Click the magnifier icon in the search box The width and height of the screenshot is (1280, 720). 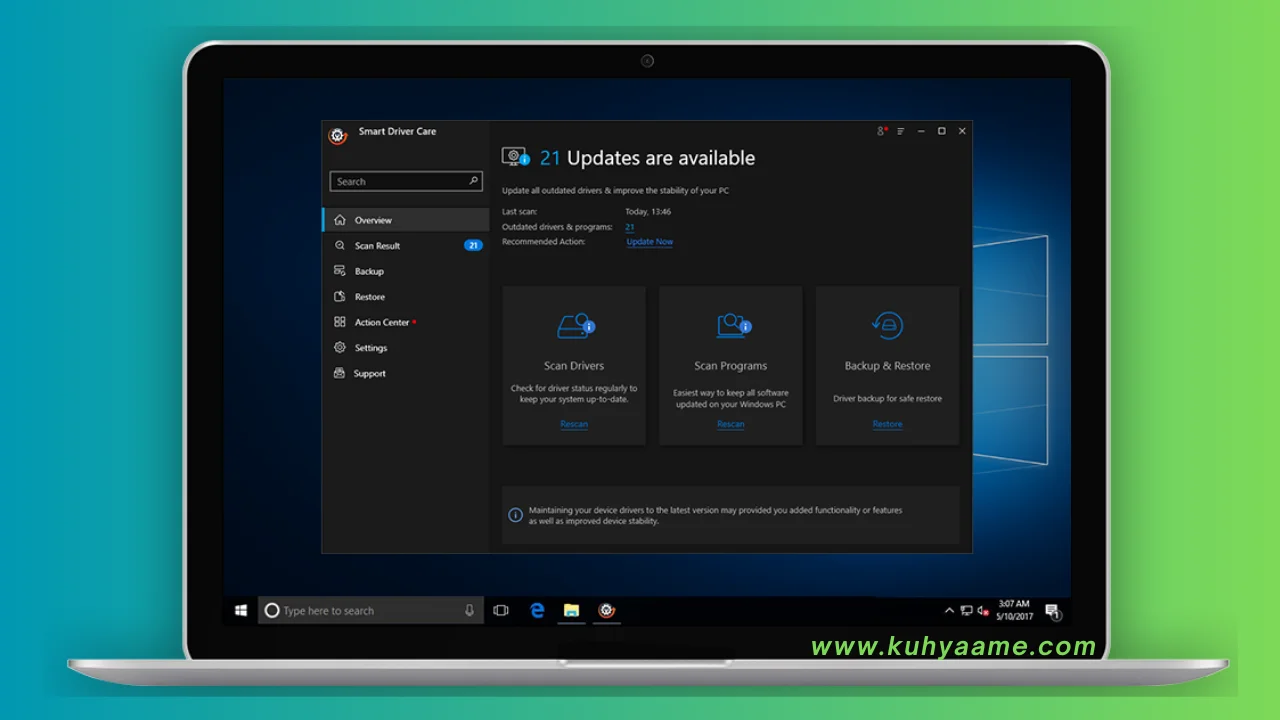[x=474, y=181]
